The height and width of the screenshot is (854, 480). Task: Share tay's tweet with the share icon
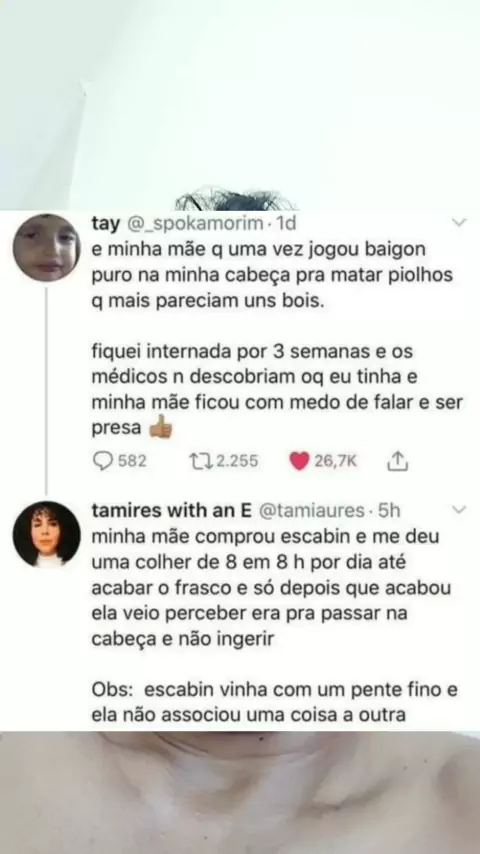pyautogui.click(x=397, y=461)
